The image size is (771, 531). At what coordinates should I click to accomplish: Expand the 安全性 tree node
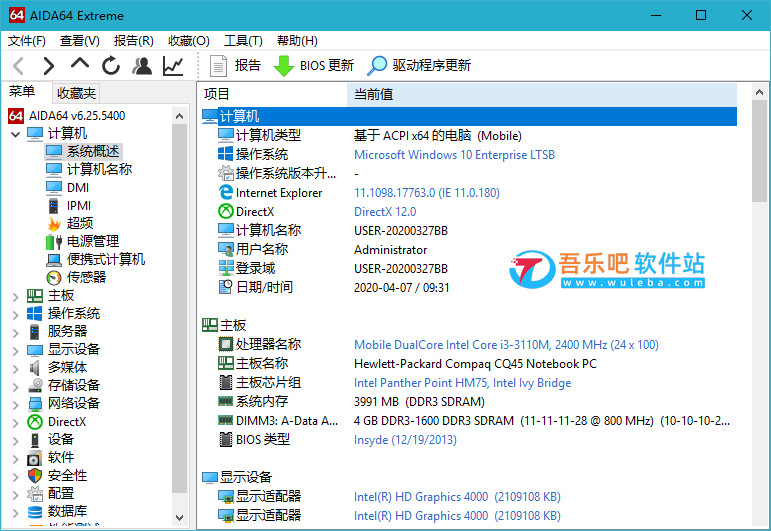[x=15, y=476]
